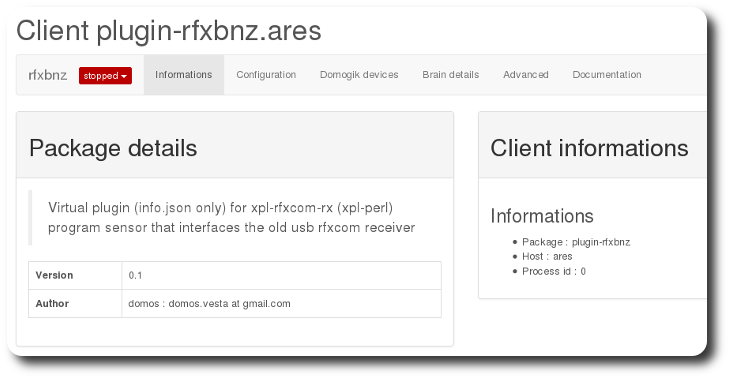Select the Informations tab
The width and height of the screenshot is (730, 379).
(183, 75)
